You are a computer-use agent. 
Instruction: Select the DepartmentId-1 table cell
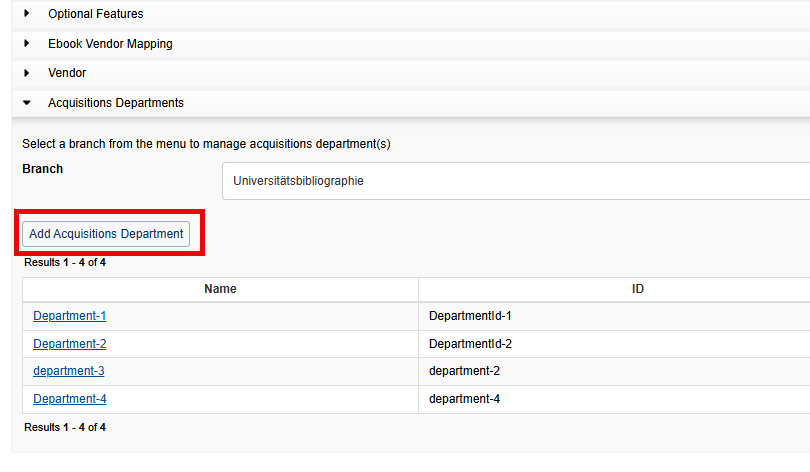(x=470, y=316)
